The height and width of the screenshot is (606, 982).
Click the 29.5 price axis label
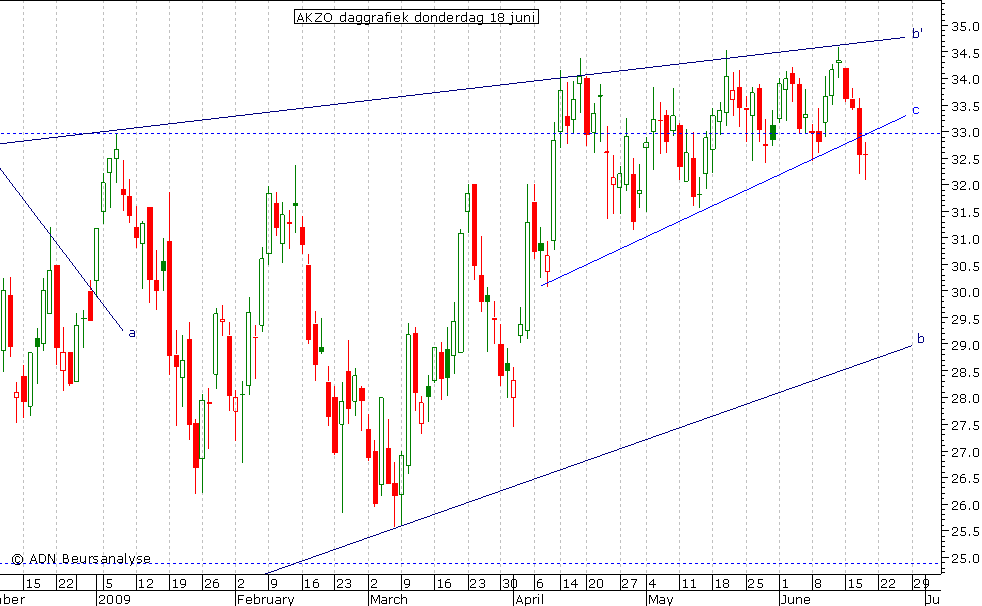tap(965, 319)
